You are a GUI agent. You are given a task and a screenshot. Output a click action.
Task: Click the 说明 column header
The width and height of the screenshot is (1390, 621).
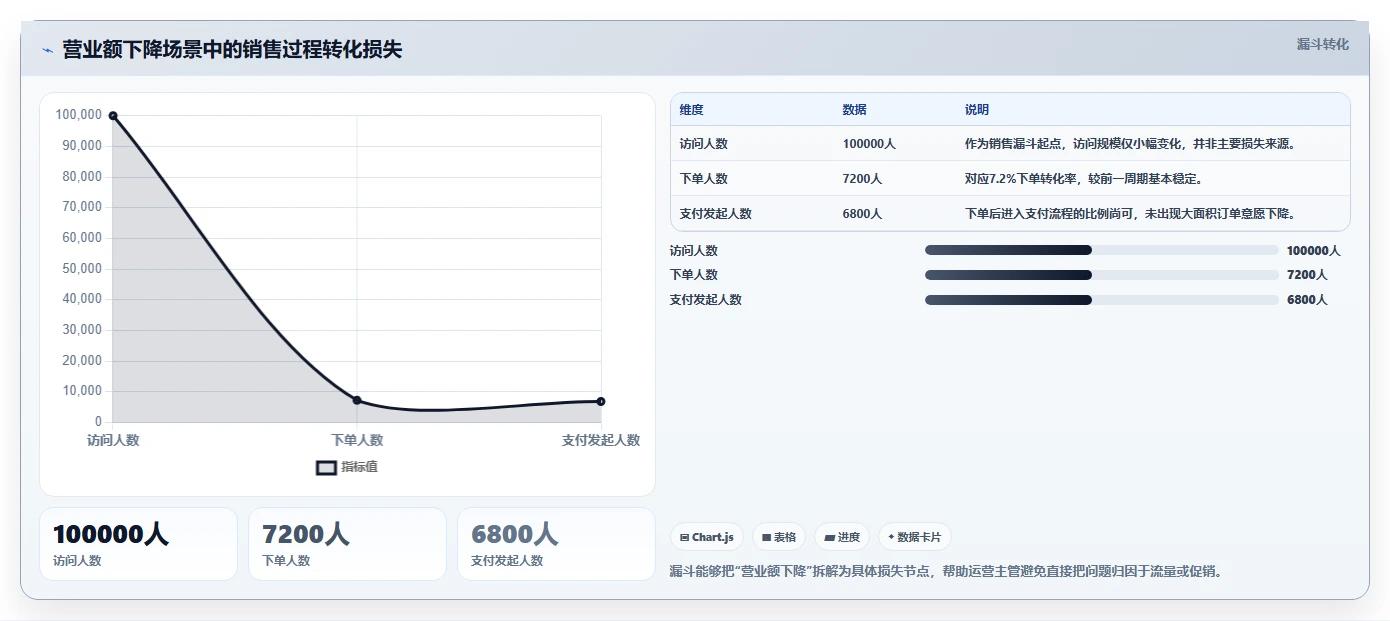coord(977,110)
